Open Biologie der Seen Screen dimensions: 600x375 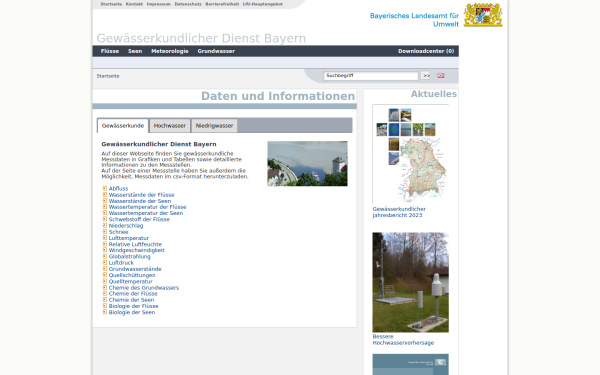click(132, 312)
